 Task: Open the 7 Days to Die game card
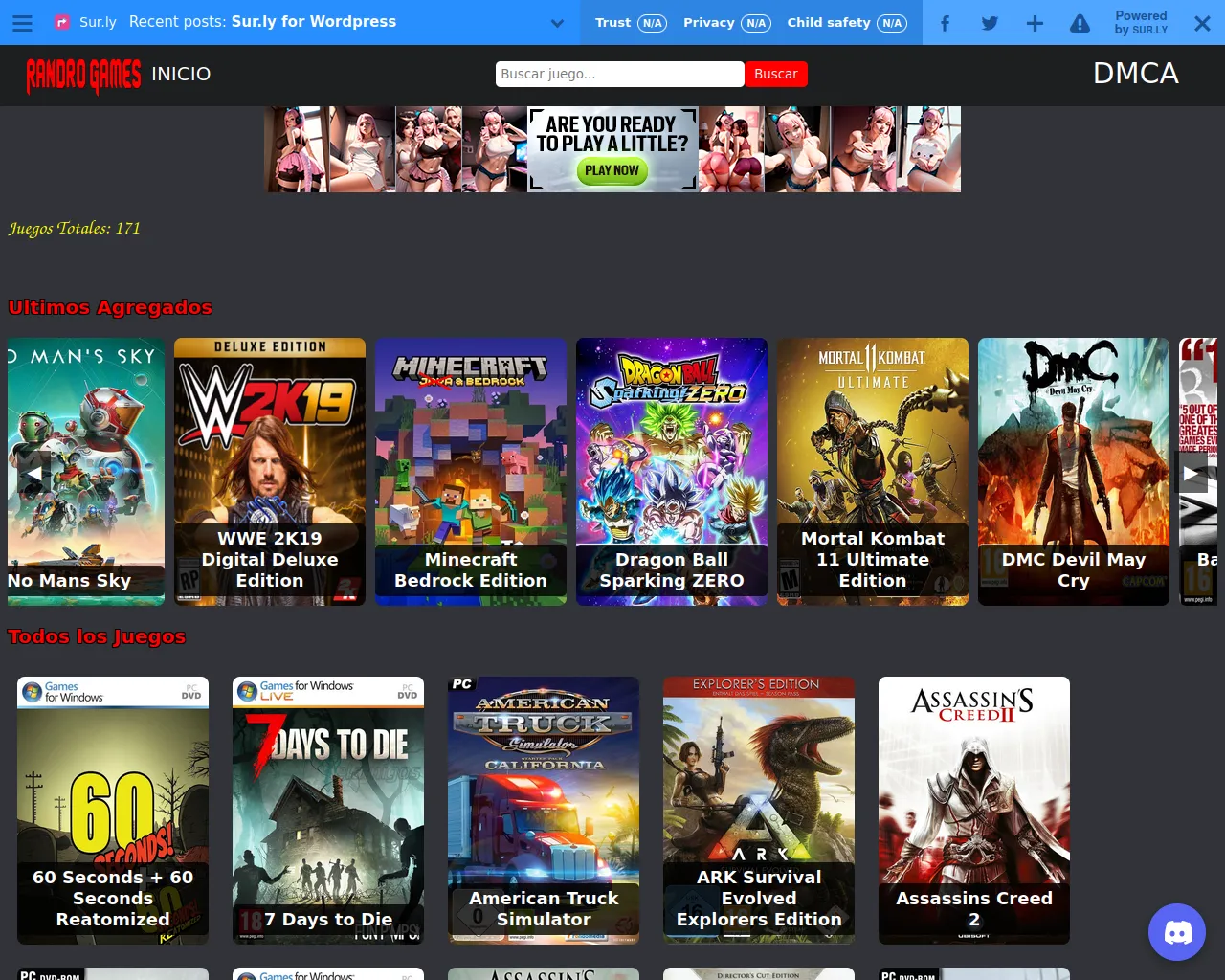[328, 811]
